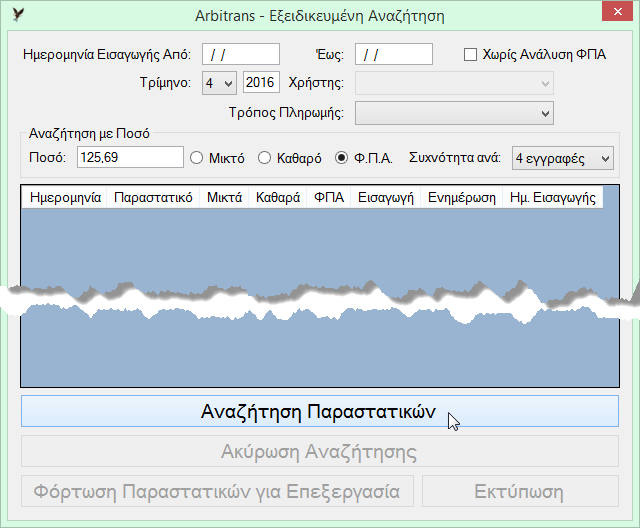
Task: Click the Ποσό amount field with 125,69
Action: tap(130, 157)
